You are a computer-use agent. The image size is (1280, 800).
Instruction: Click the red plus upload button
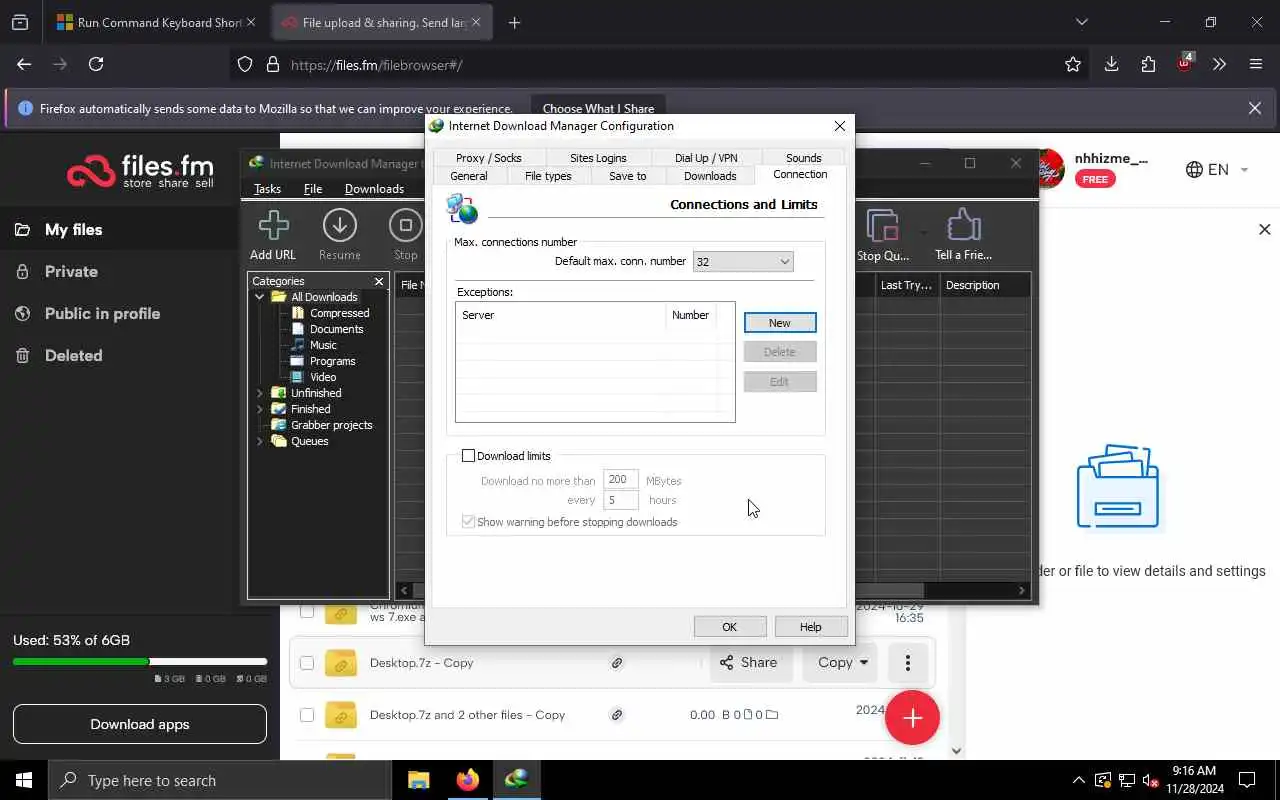(x=912, y=717)
